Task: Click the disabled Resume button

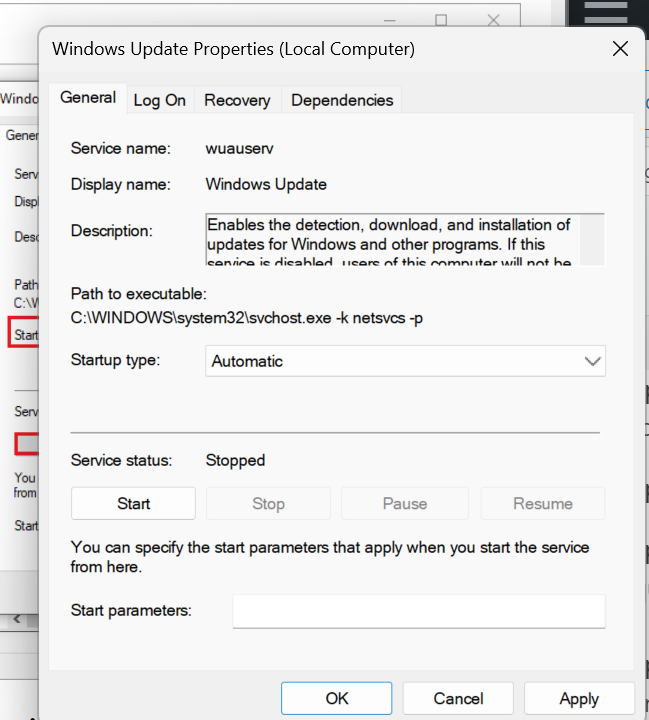Action: [543, 504]
